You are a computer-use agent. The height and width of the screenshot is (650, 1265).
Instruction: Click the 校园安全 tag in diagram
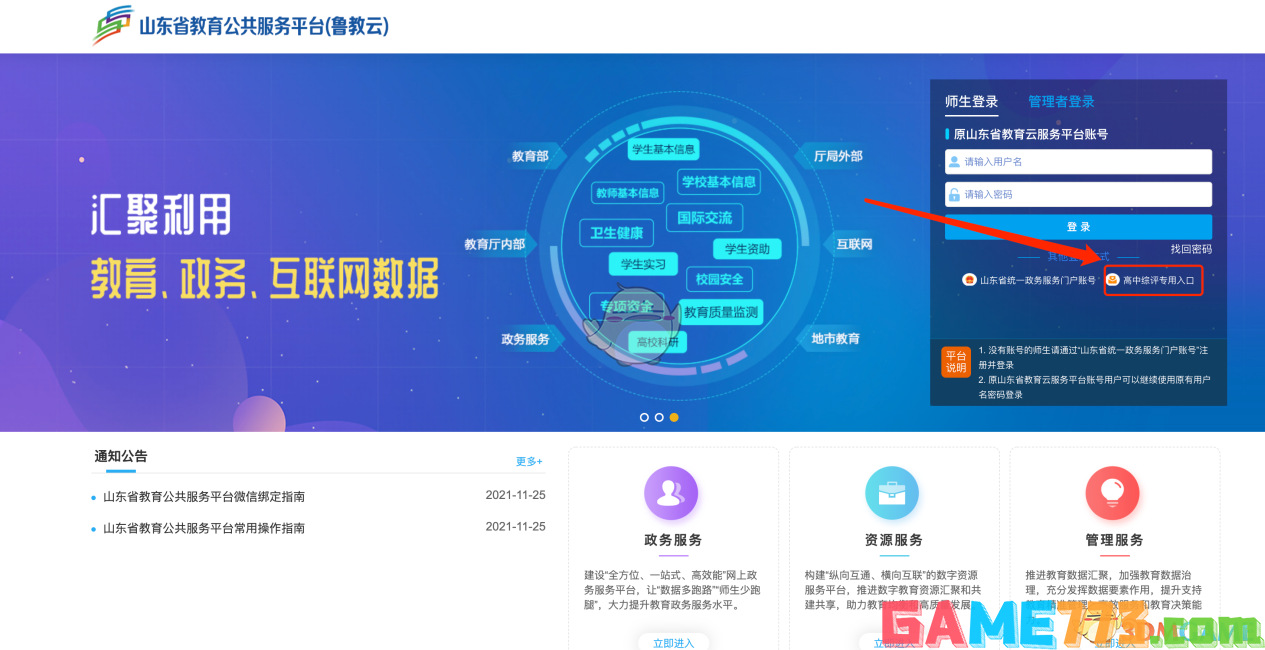[x=720, y=279]
